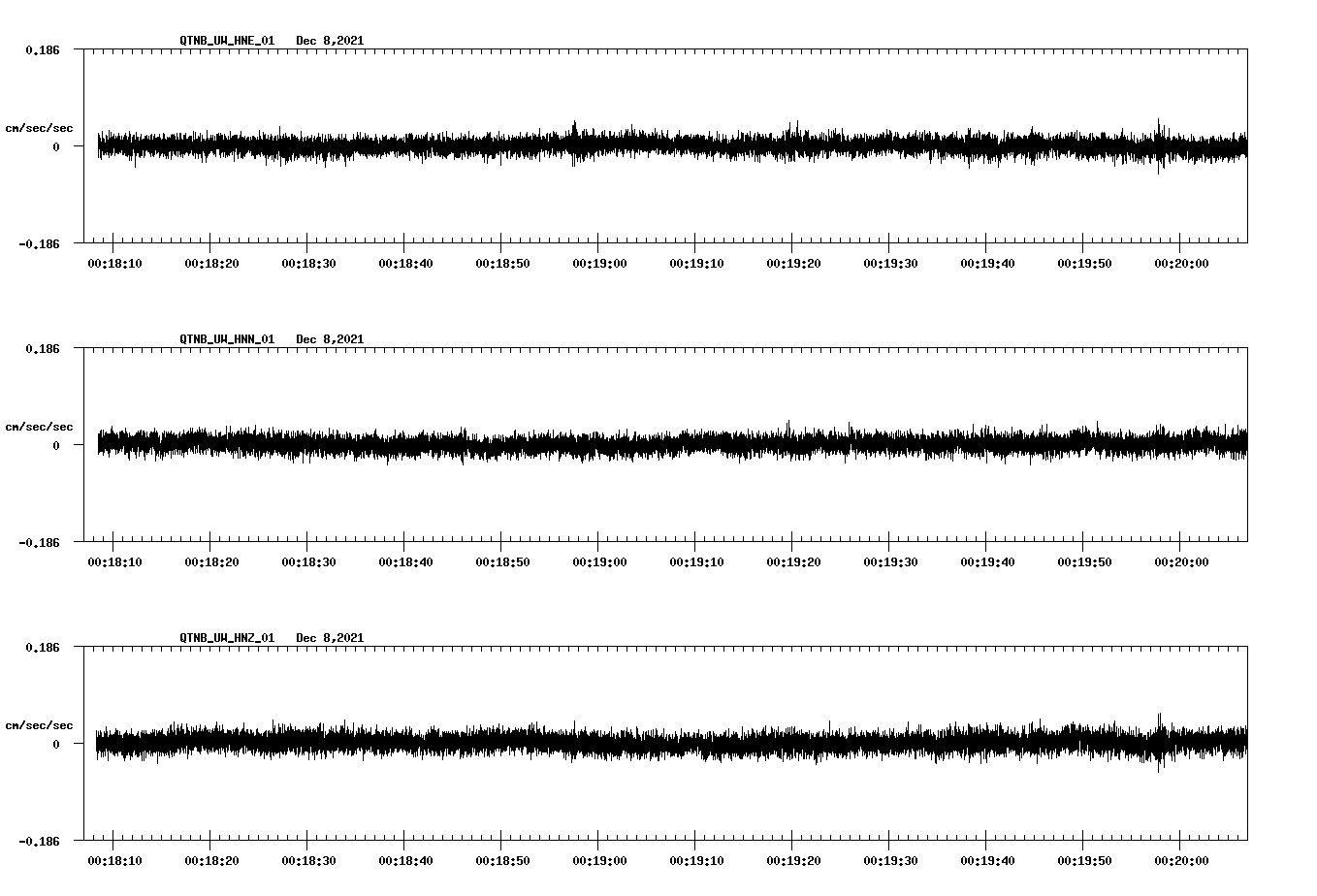Click the 00:19:00 time label under HNE plot
The height and width of the screenshot is (896, 1317).
pyautogui.click(x=599, y=264)
